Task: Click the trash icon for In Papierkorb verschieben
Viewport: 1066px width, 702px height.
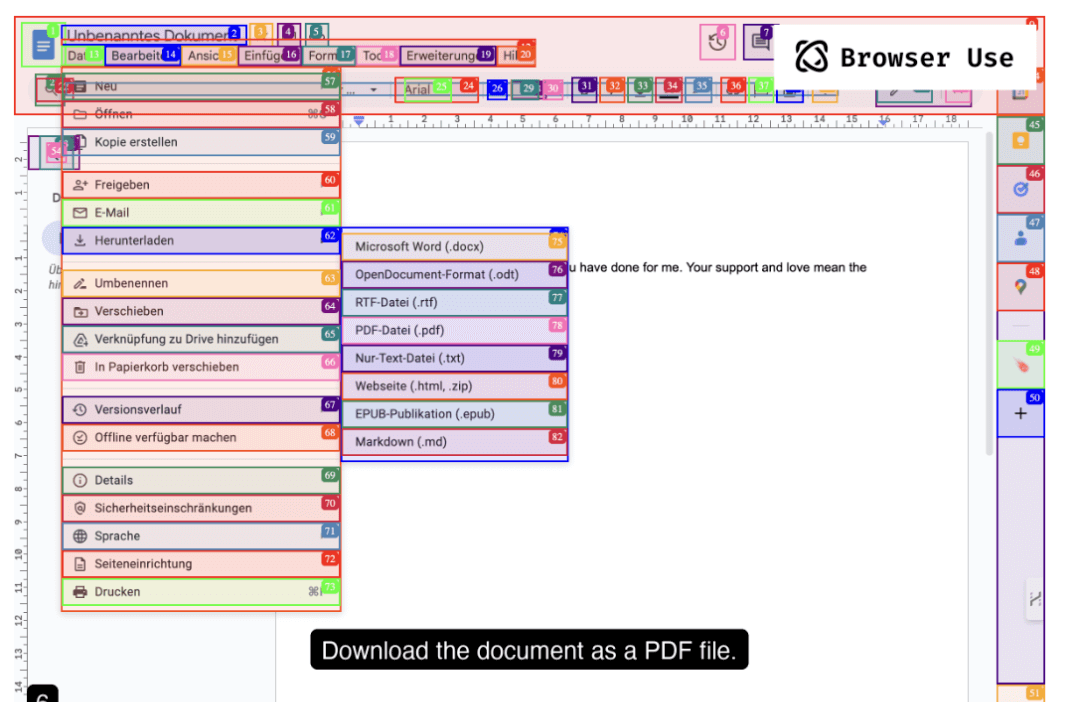Action: point(80,367)
